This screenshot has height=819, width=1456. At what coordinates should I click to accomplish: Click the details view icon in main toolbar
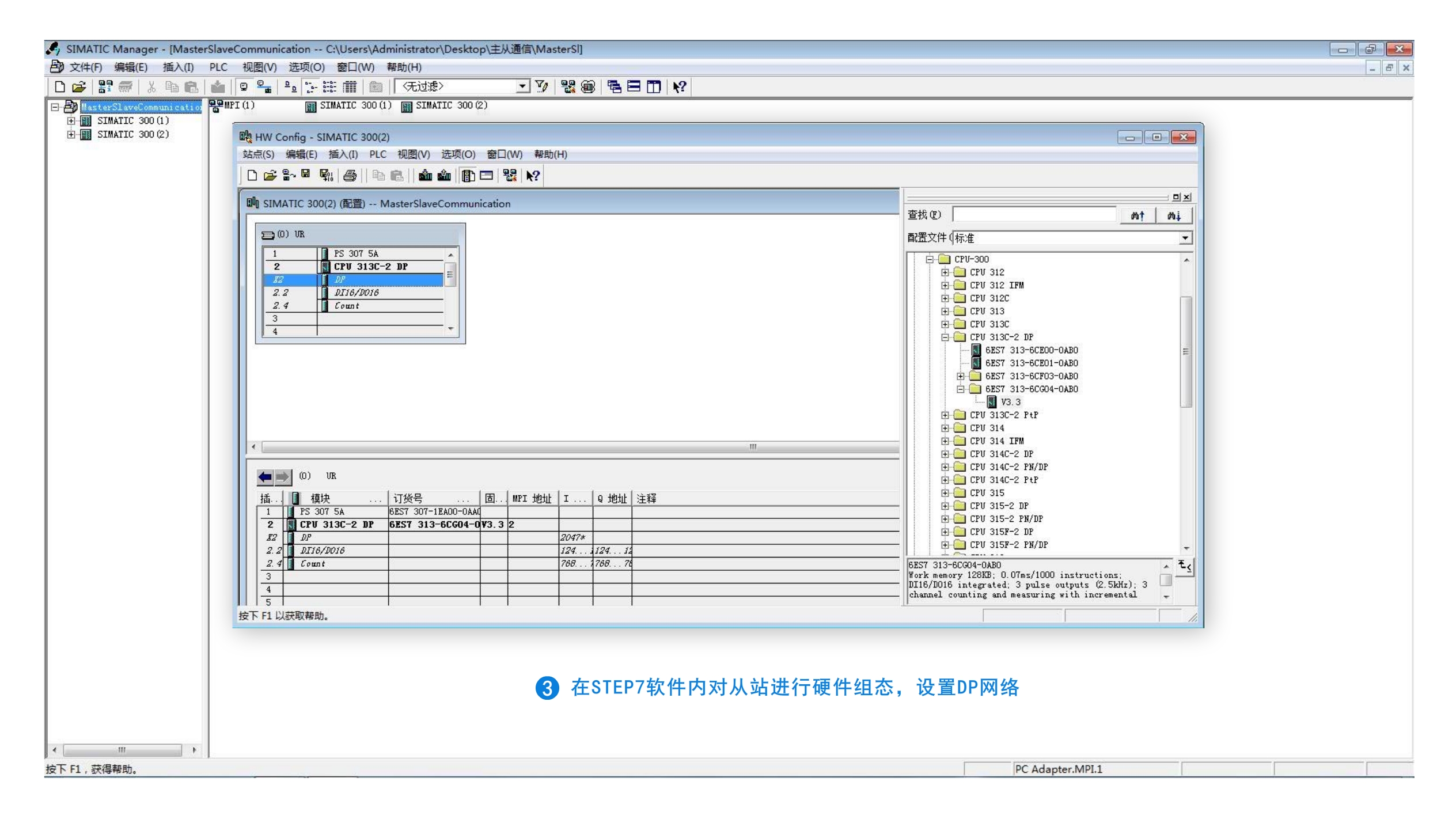(350, 86)
